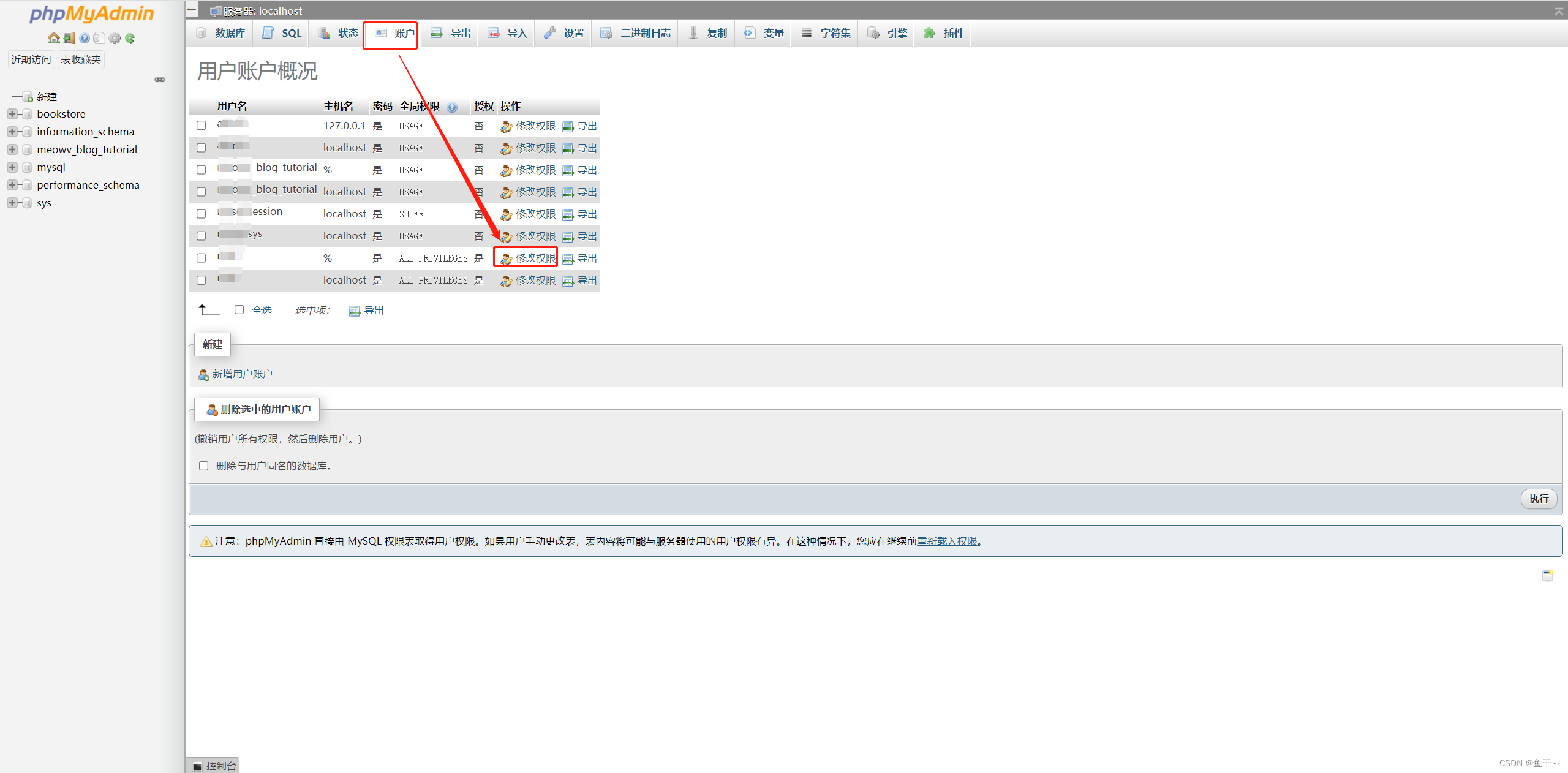This screenshot has height=773, width=1568.
Task: Expand the bookstore database tree node
Action: 12,114
